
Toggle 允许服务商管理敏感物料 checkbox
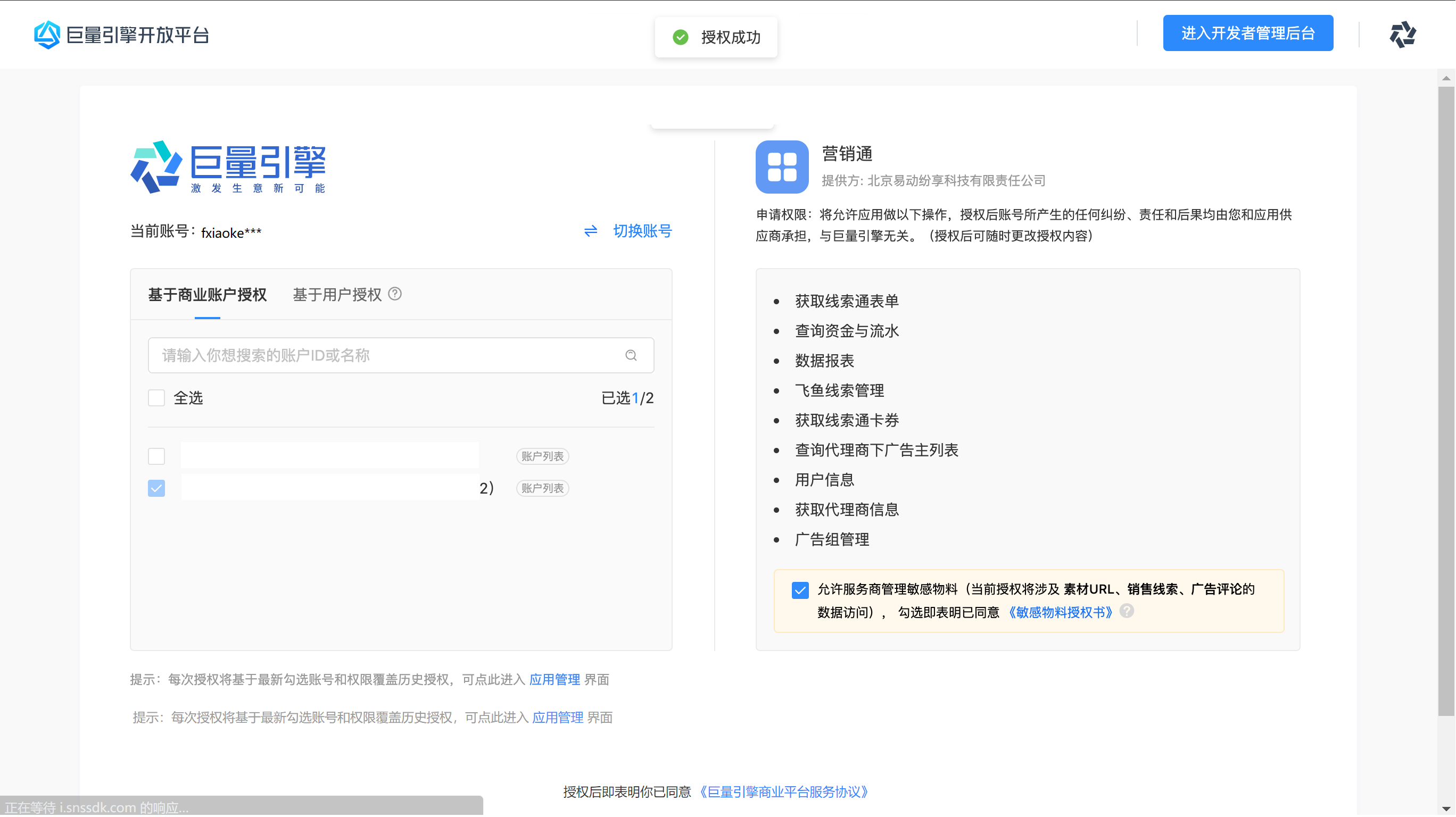800,590
